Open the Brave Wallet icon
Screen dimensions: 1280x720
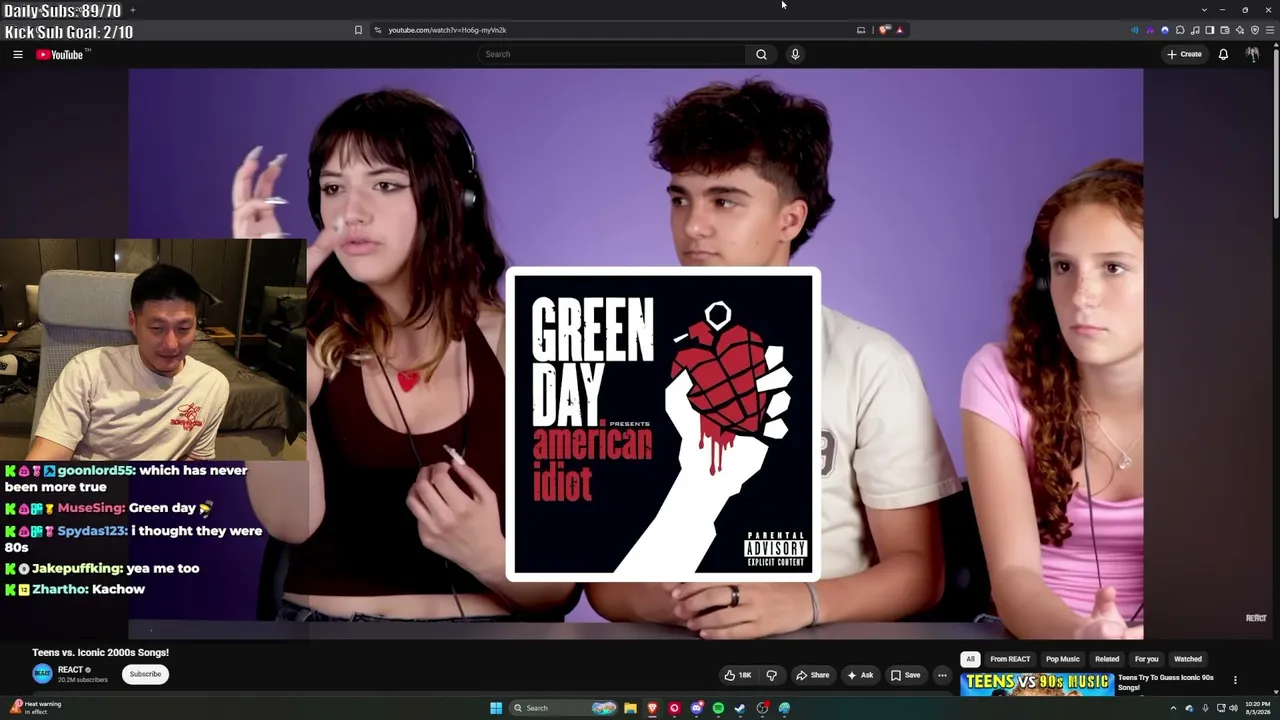click(1224, 30)
